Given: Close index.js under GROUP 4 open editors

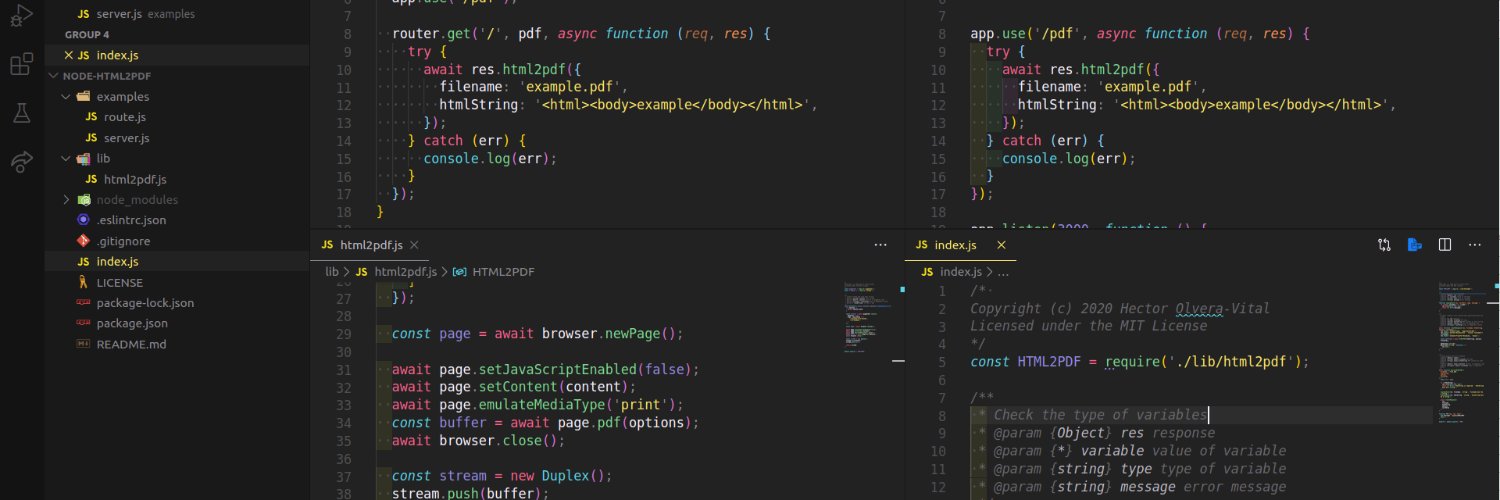Looking at the screenshot, I should (68, 55).
